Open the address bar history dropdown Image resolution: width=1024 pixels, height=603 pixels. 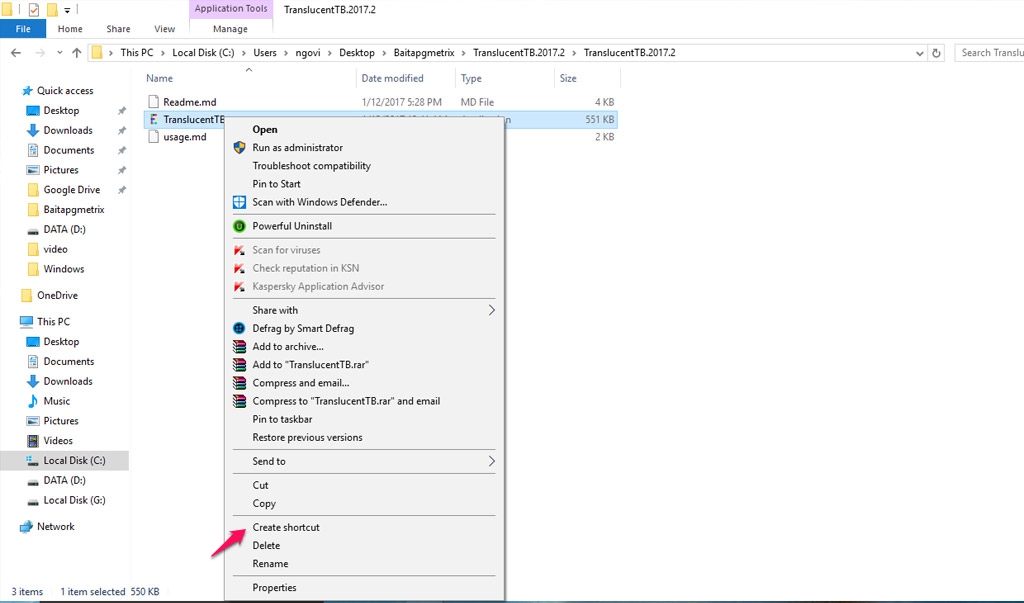pyautogui.click(x=916, y=53)
